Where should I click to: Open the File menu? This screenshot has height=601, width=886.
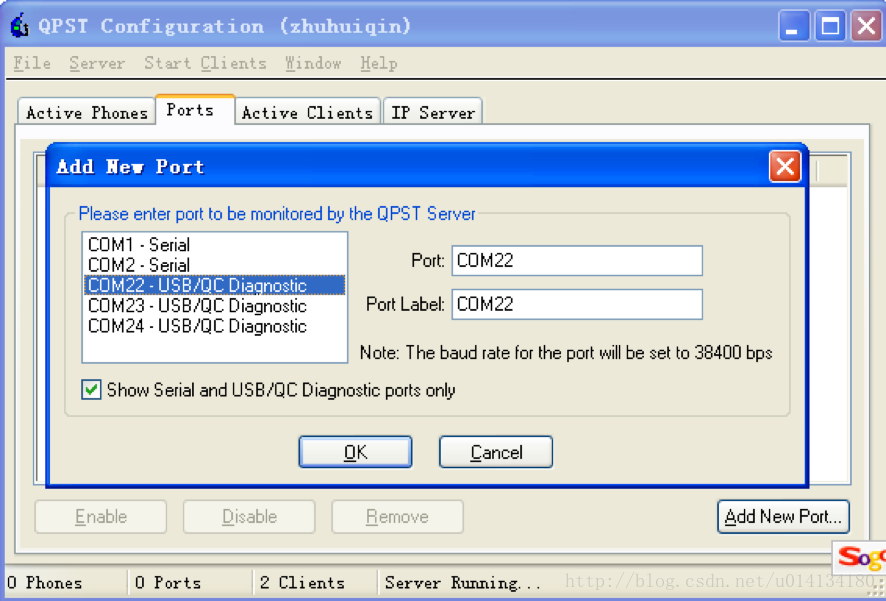(32, 63)
